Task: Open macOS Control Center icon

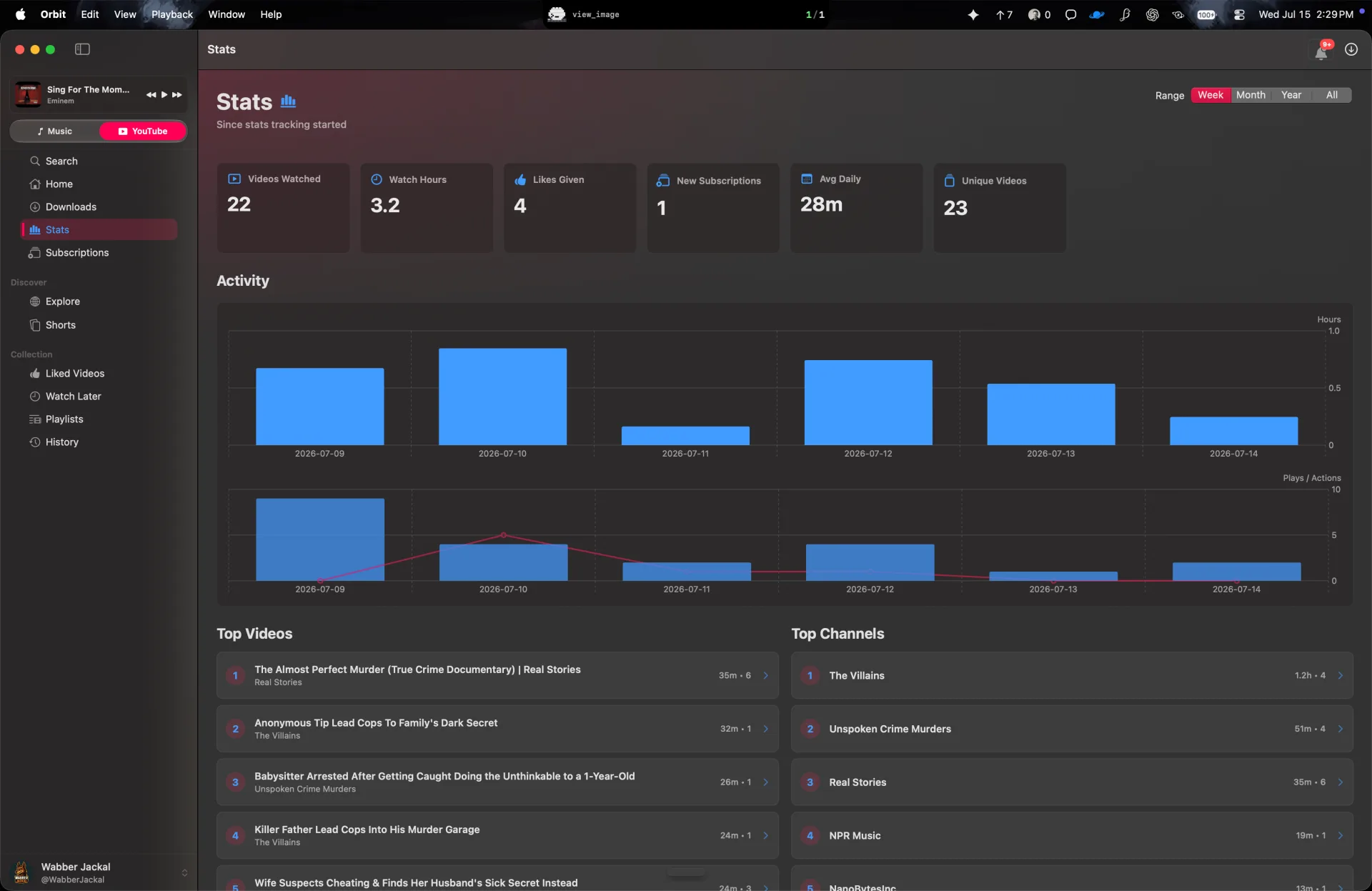Action: pos(1239,14)
